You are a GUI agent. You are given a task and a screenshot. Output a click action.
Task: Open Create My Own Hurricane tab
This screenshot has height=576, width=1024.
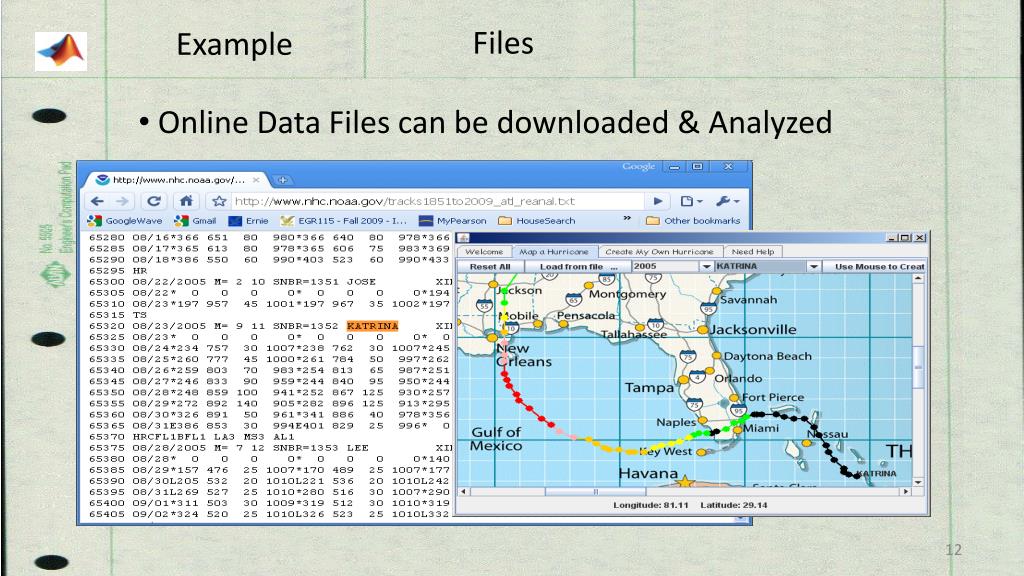(x=660, y=251)
